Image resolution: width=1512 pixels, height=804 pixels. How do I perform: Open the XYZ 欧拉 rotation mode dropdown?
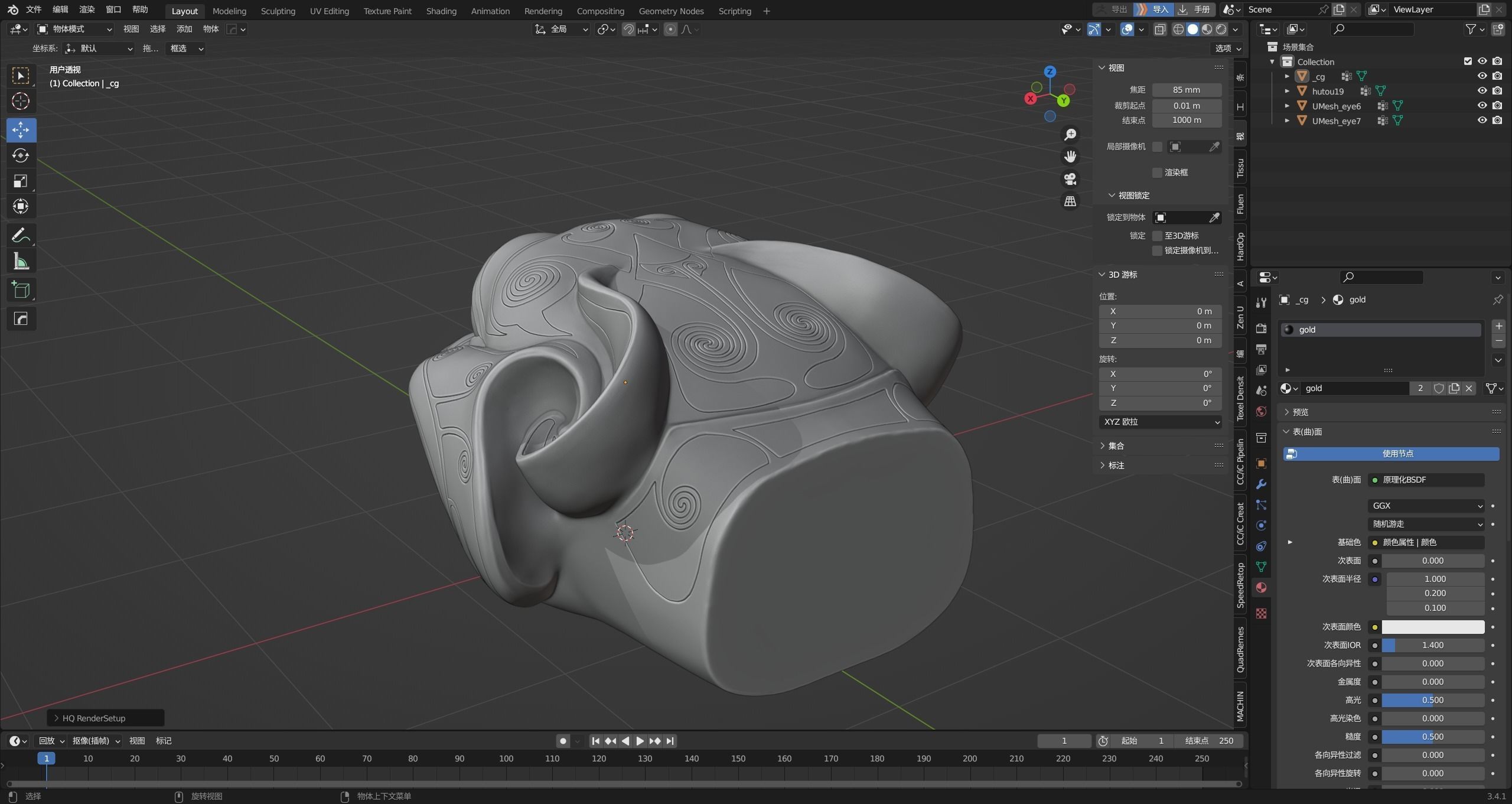click(x=1160, y=422)
